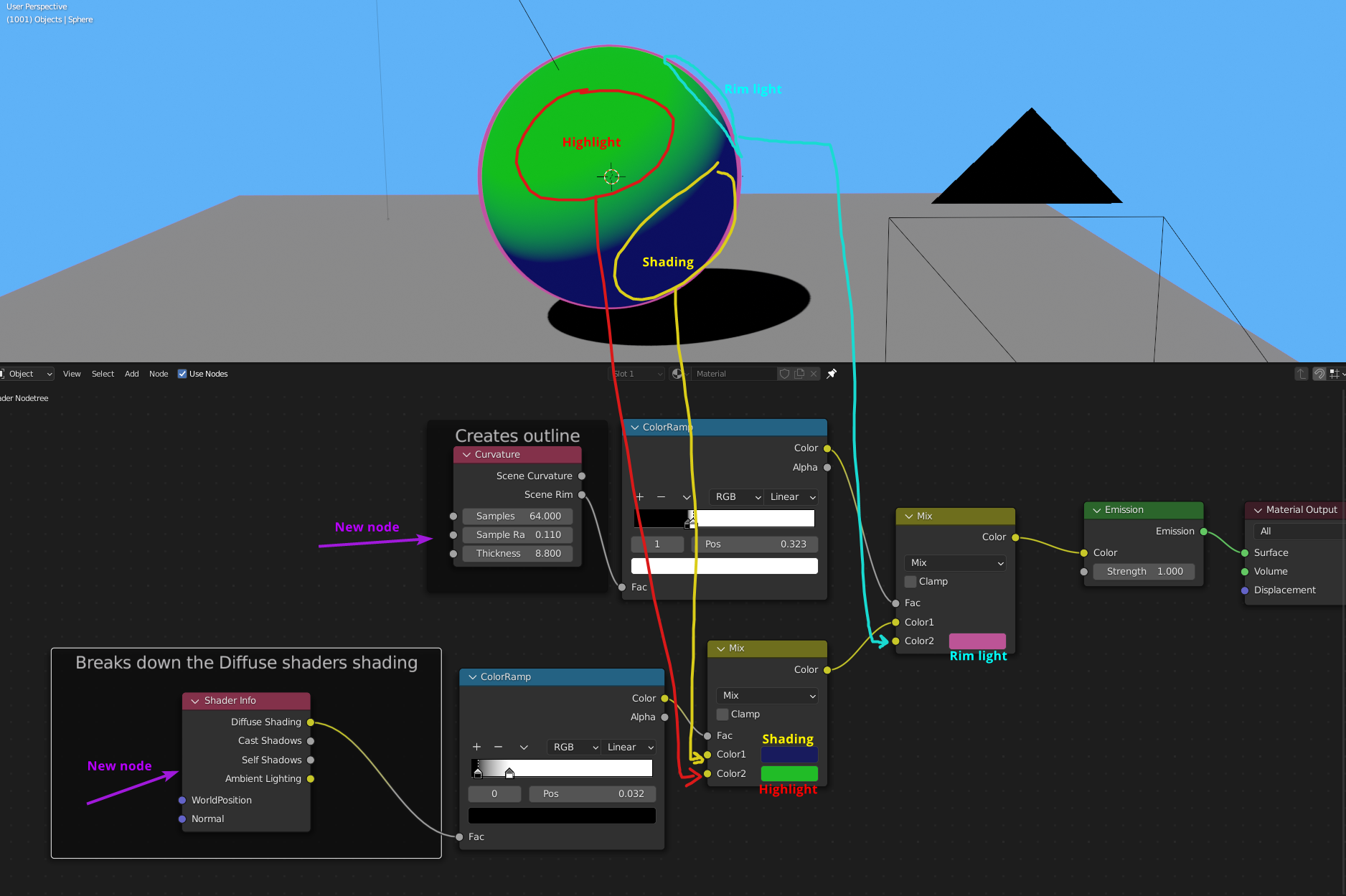Enable Clamp on the Rim light Mix node
1346x896 pixels.
pyautogui.click(x=910, y=582)
